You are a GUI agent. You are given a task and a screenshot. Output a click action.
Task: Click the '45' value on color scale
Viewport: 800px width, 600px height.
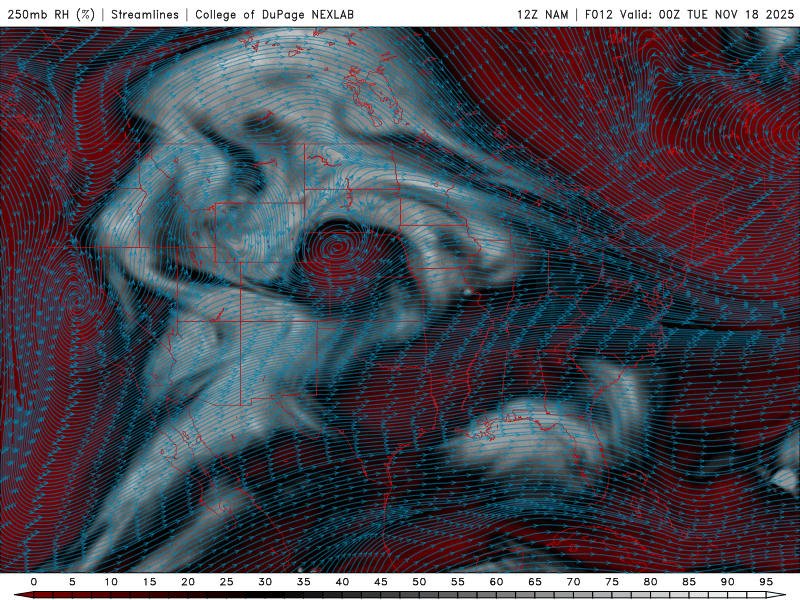380,582
